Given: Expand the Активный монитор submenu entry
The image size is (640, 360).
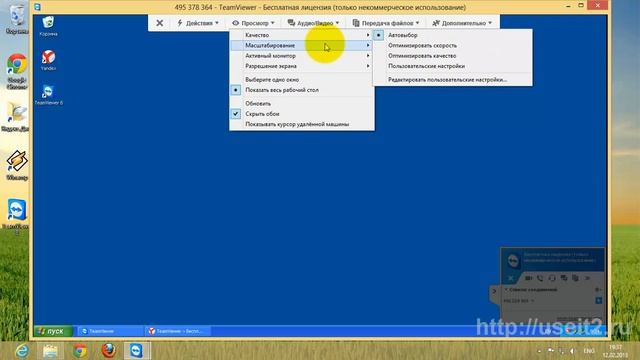Looking at the screenshot, I should coord(302,56).
